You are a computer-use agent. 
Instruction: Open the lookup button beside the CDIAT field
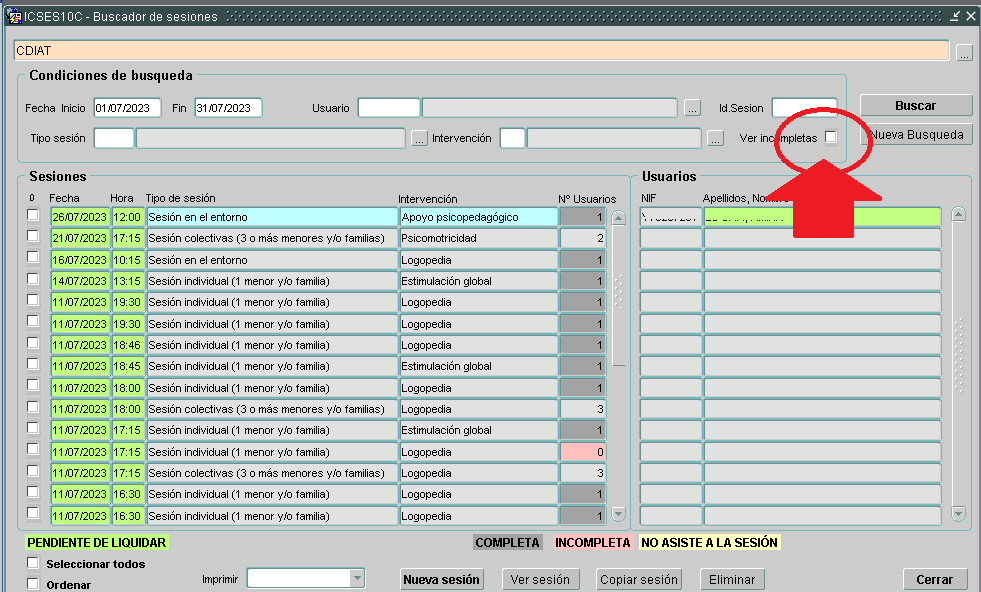click(963, 53)
